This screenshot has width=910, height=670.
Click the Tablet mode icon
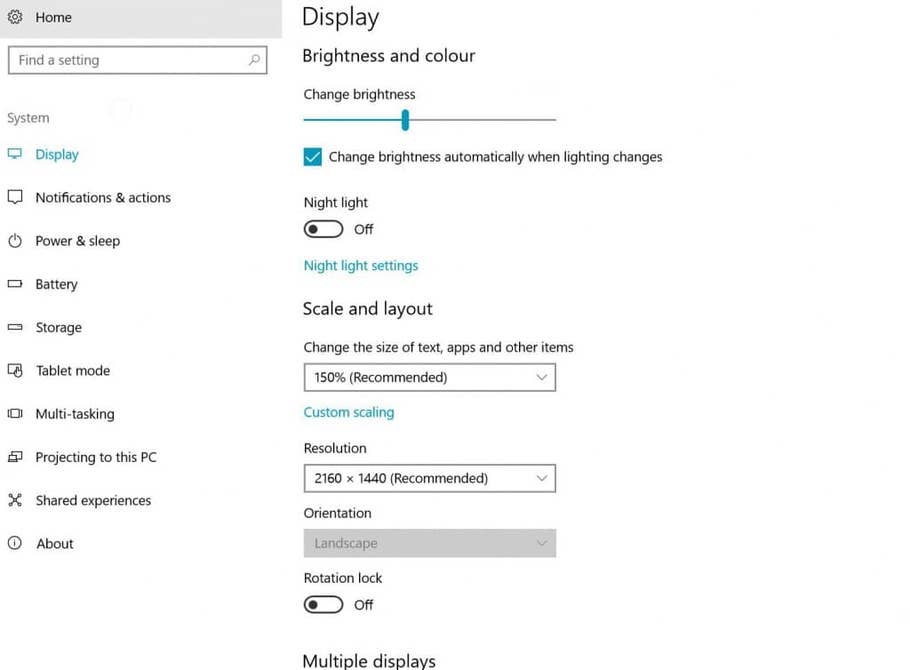[15, 370]
